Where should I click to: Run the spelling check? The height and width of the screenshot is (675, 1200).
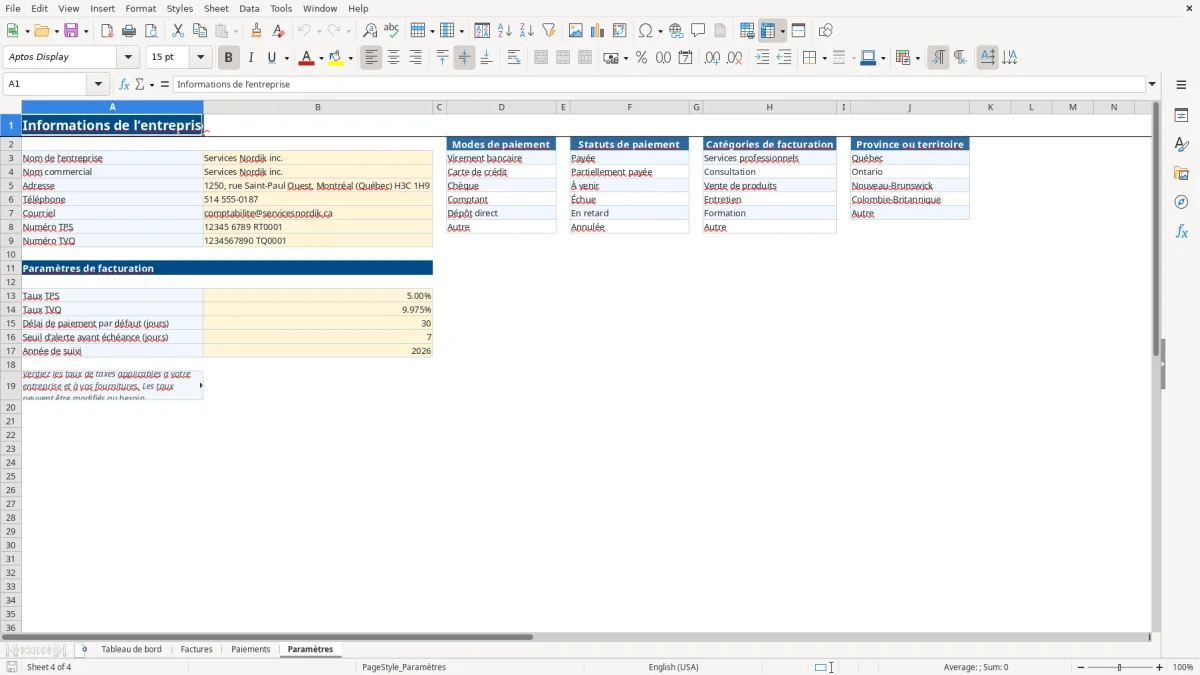pyautogui.click(x=392, y=31)
